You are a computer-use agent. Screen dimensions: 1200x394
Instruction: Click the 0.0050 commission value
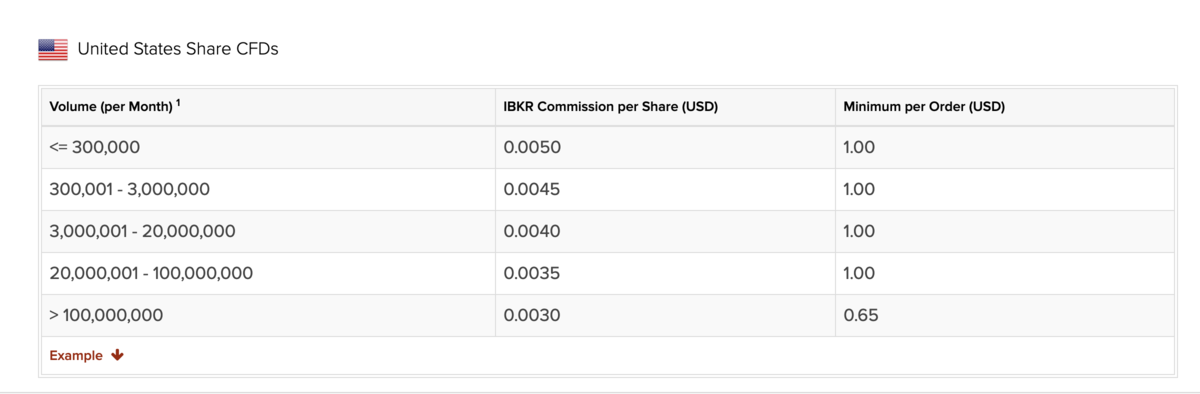[532, 147]
